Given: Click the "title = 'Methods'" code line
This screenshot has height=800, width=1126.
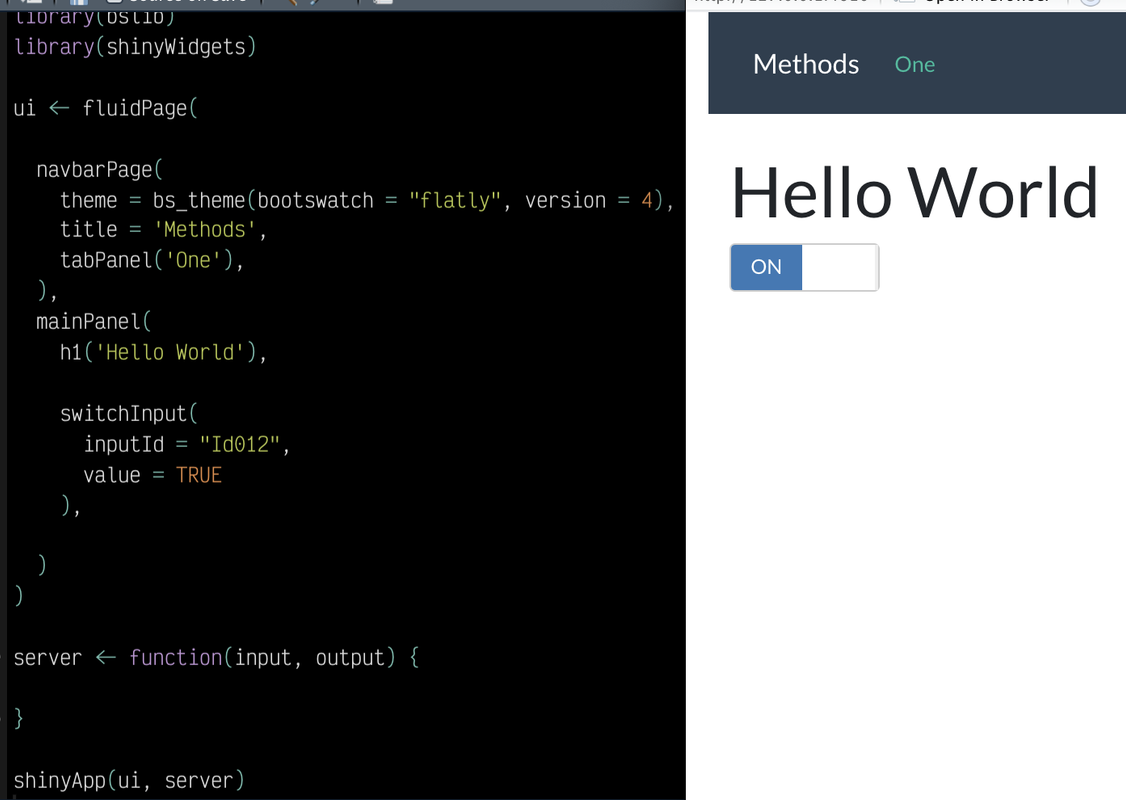Looking at the screenshot, I should coord(163,230).
